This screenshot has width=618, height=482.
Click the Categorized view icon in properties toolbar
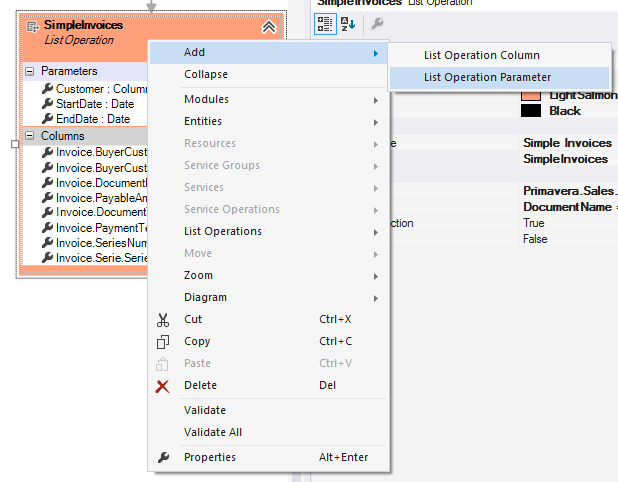325,24
